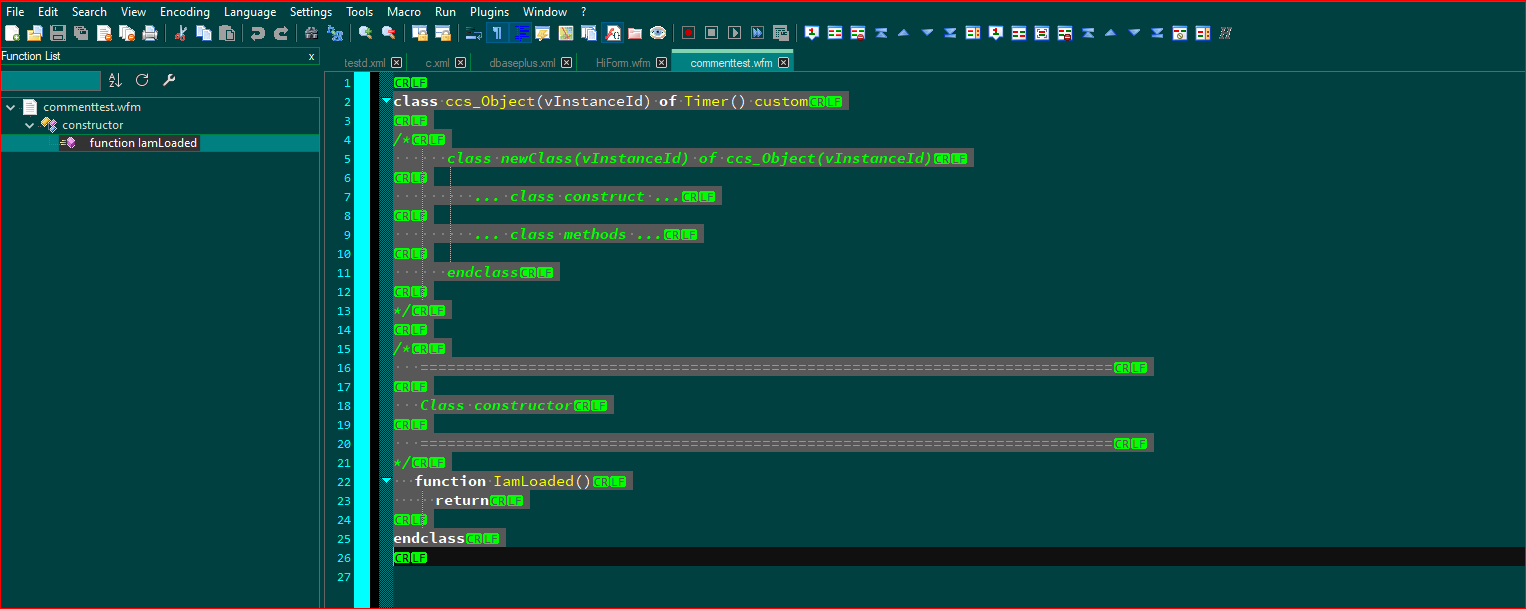Image resolution: width=1526 pixels, height=609 pixels.
Task: Open Function List preferences wrench icon
Action: pyautogui.click(x=169, y=80)
